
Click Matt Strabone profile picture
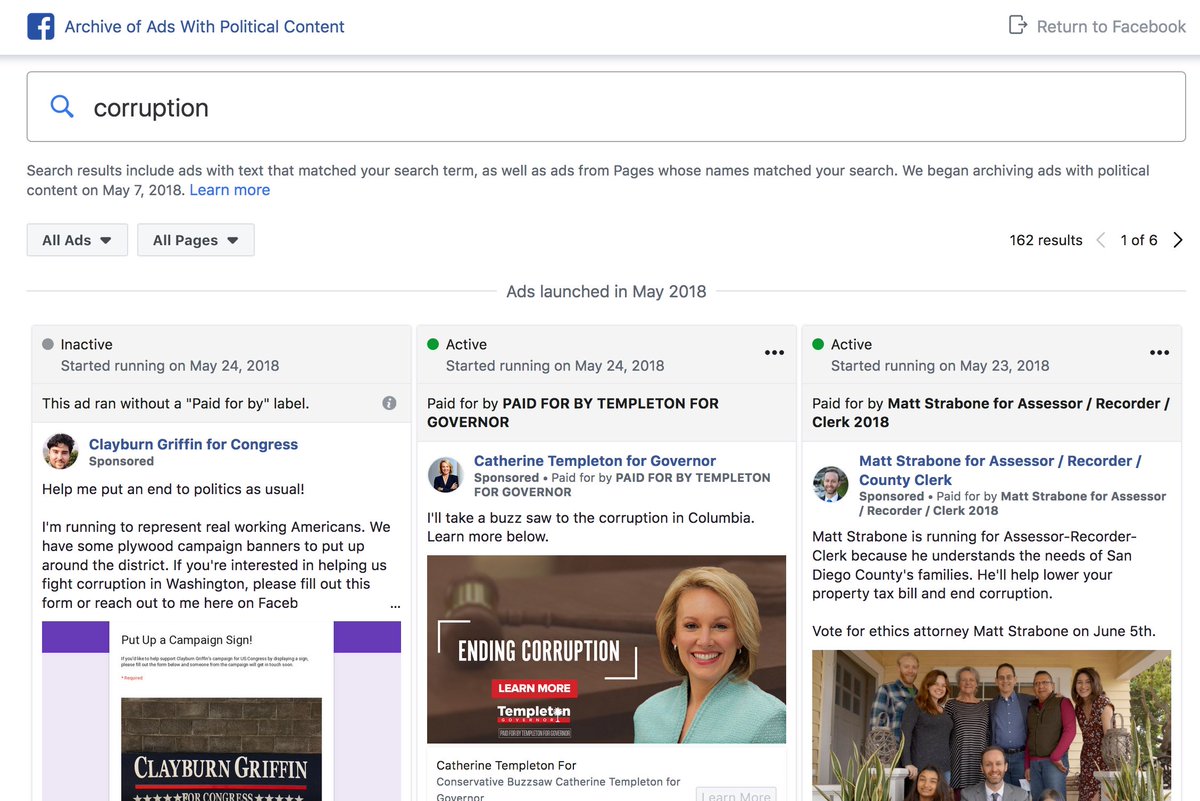tap(830, 484)
